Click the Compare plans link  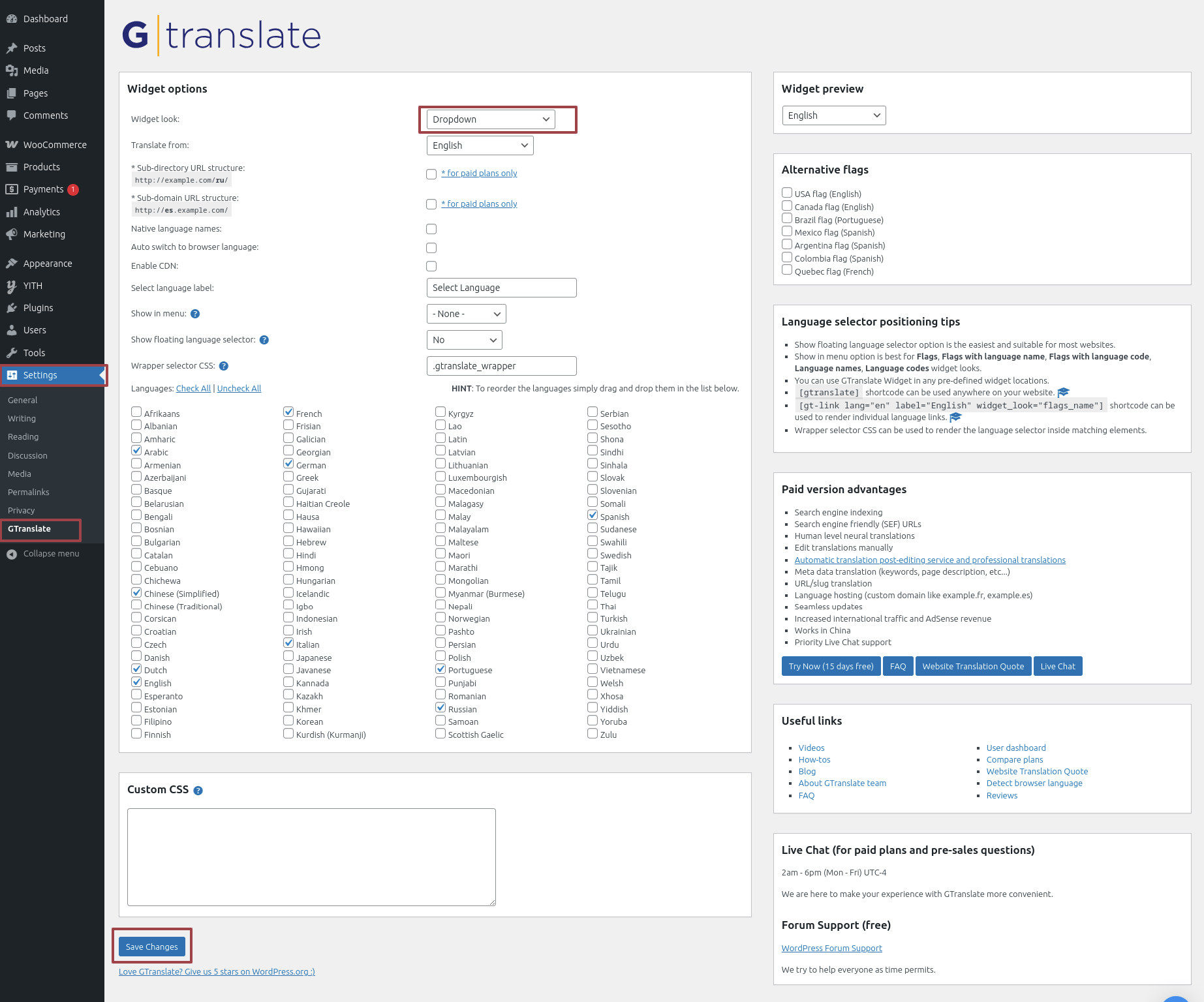(1015, 760)
